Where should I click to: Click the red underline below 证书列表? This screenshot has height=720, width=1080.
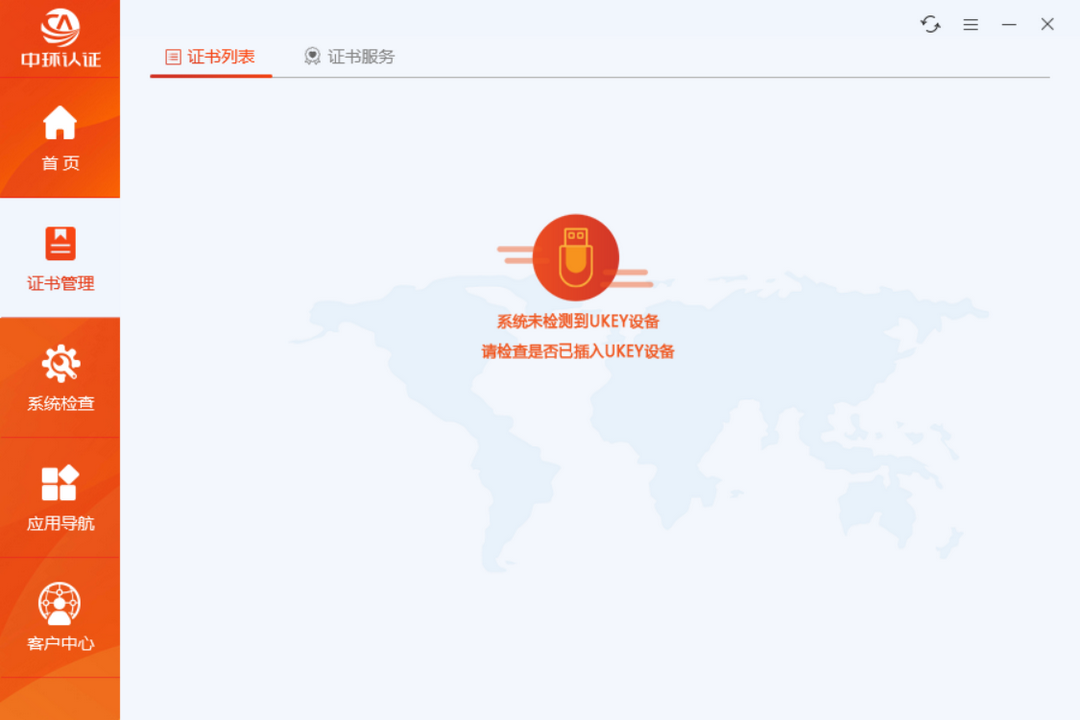pos(211,76)
